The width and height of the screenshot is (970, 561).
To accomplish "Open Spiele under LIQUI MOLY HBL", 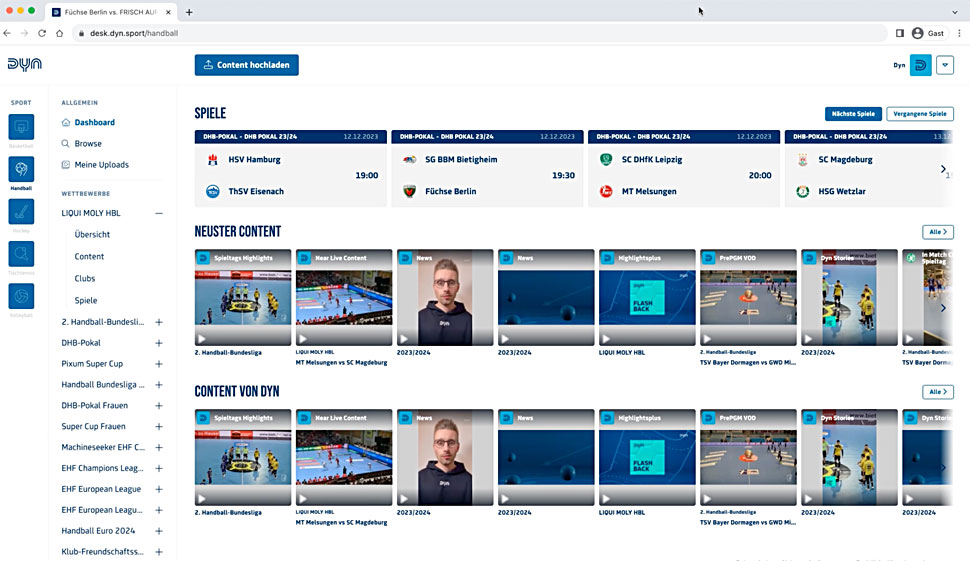I will [86, 301].
